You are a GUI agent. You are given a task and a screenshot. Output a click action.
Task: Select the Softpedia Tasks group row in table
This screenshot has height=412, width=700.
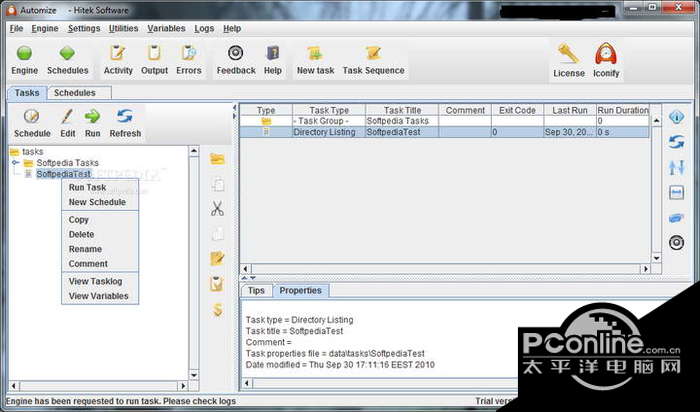[x=445, y=121]
